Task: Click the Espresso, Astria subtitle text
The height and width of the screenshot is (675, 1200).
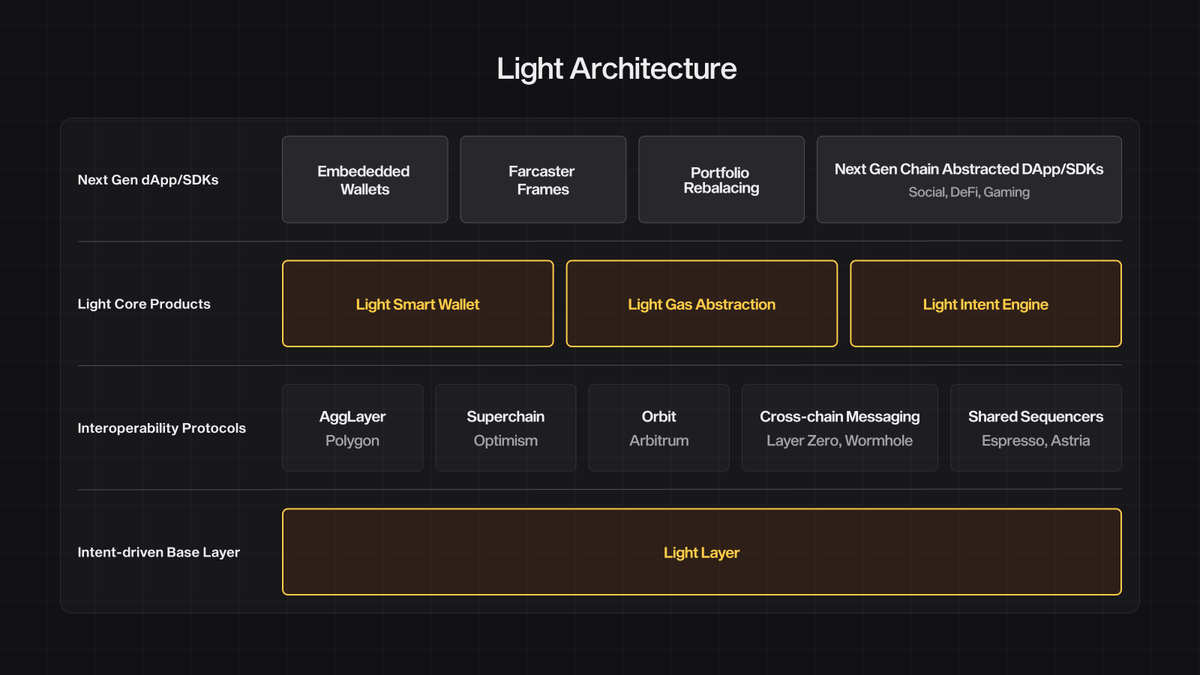Action: coord(1035,441)
